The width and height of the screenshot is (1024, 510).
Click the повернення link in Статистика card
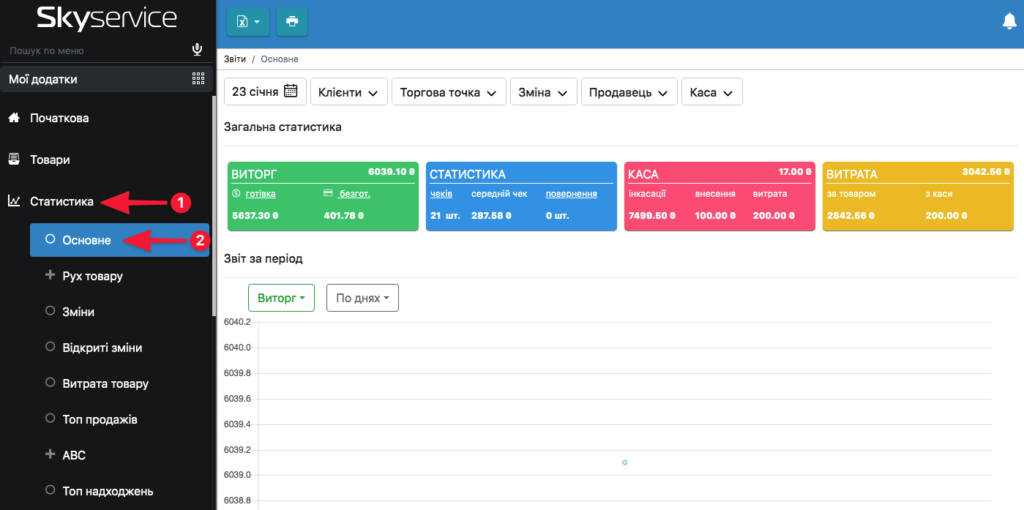click(x=569, y=193)
